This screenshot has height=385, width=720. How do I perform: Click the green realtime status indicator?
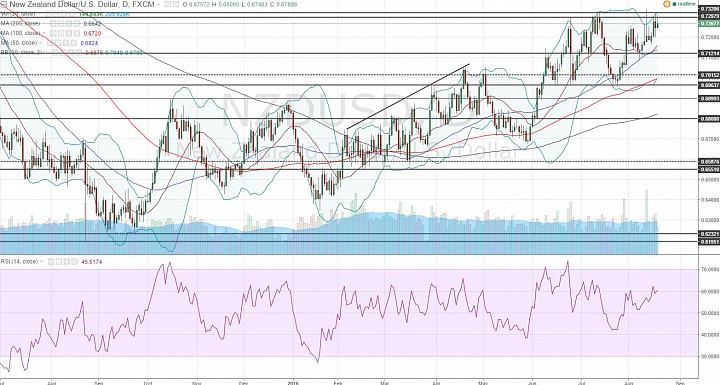coord(684,4)
